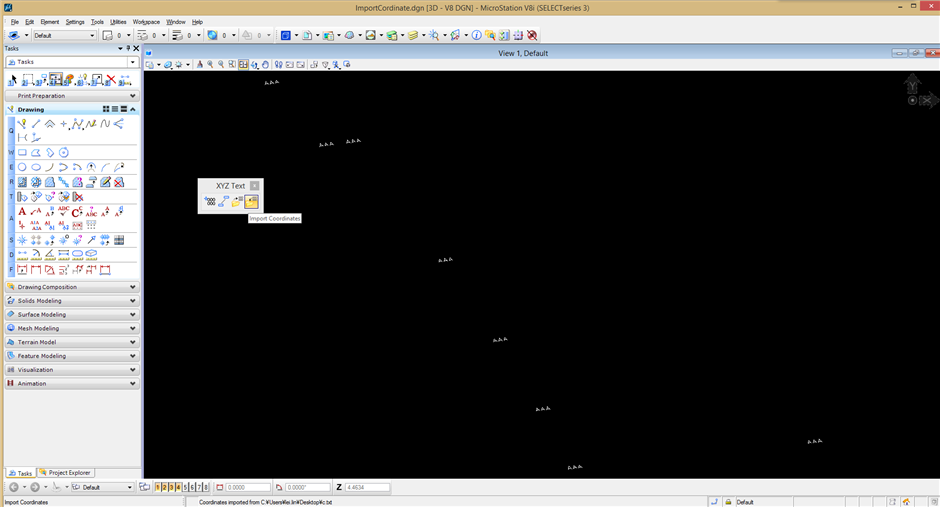Viewport: 940px width, 507px height.
Task: Select the Place Text tool
Action: pos(22,212)
